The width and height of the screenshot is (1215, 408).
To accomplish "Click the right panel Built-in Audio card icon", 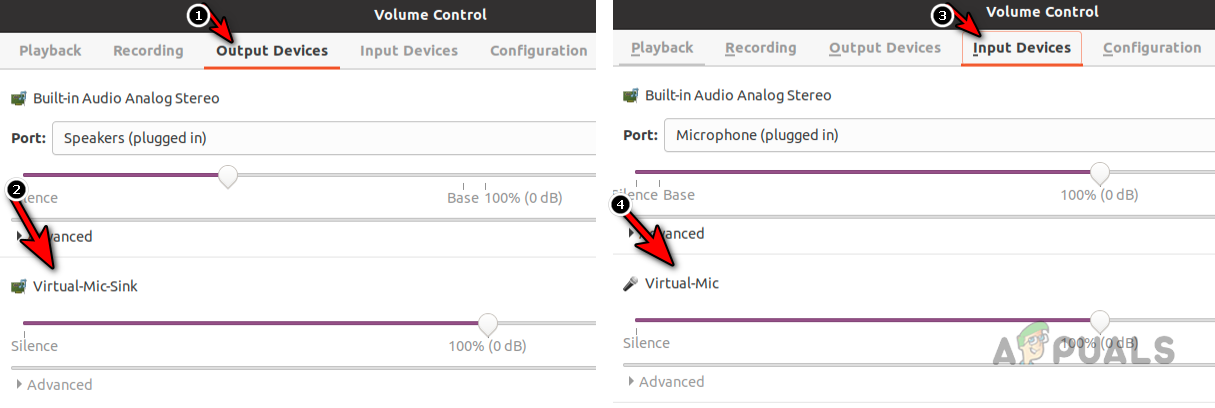I will (630, 96).
